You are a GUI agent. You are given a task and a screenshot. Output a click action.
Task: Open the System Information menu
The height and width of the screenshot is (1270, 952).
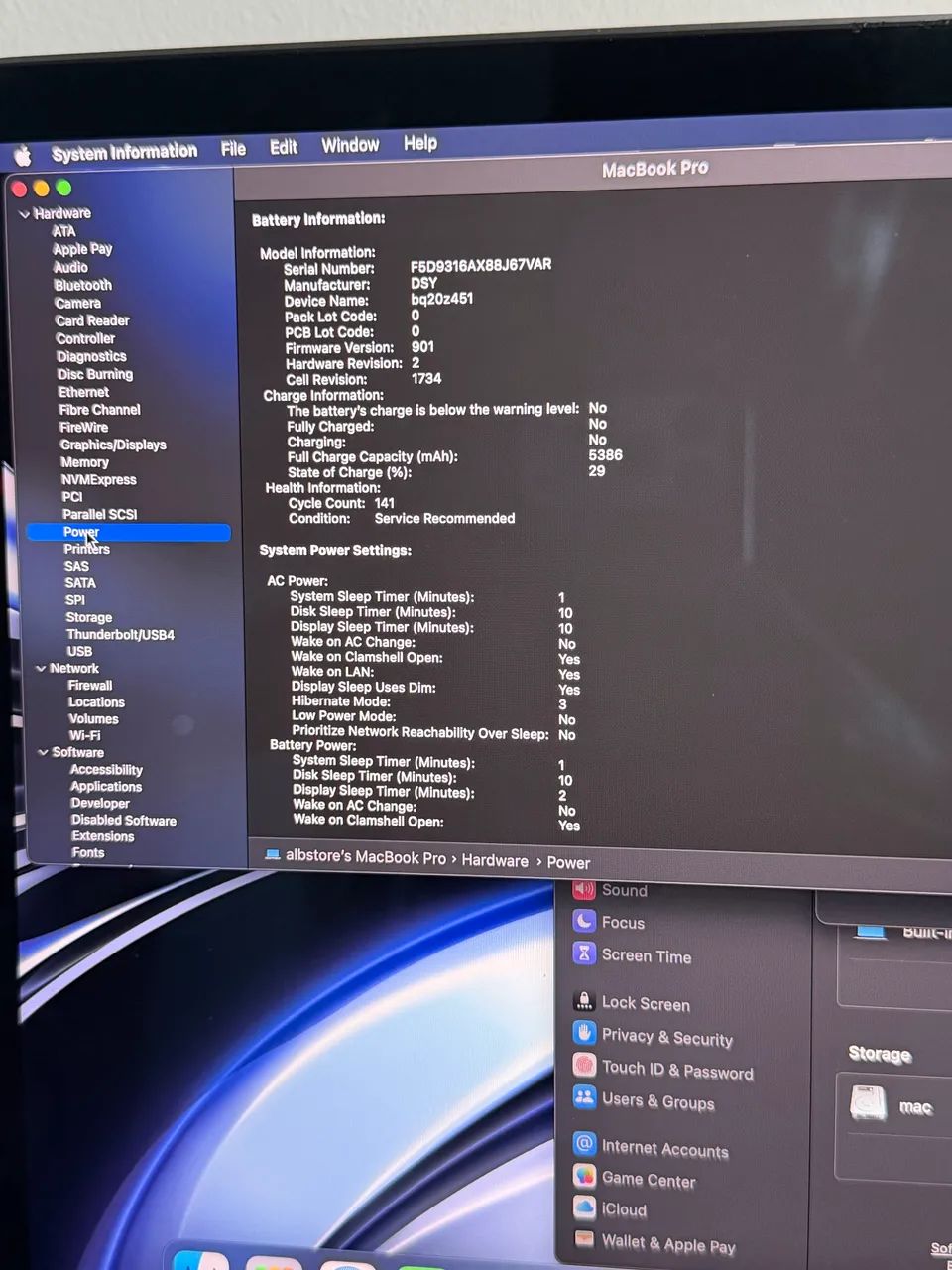124,152
